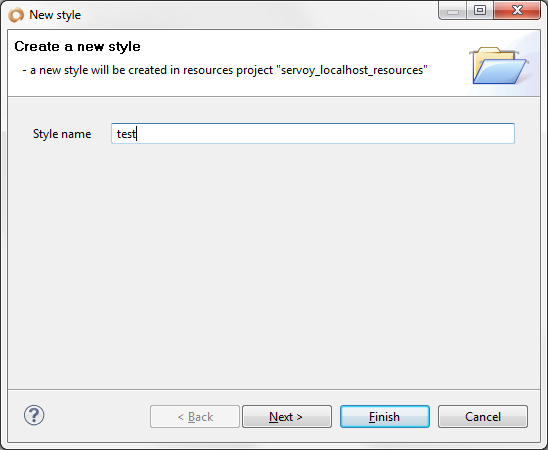Minimize the New style dialog
Viewport: 548px width, 450px height.
453,11
